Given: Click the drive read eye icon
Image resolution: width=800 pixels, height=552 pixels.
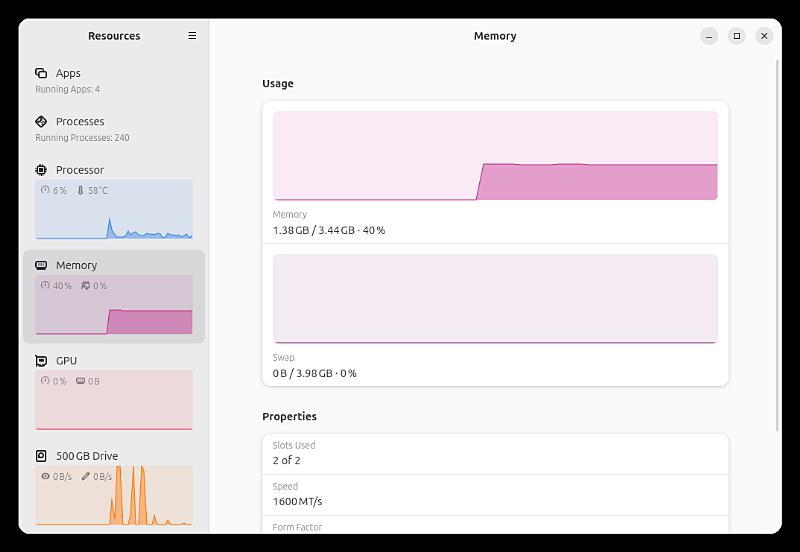Looking at the screenshot, I should click(x=45, y=476).
